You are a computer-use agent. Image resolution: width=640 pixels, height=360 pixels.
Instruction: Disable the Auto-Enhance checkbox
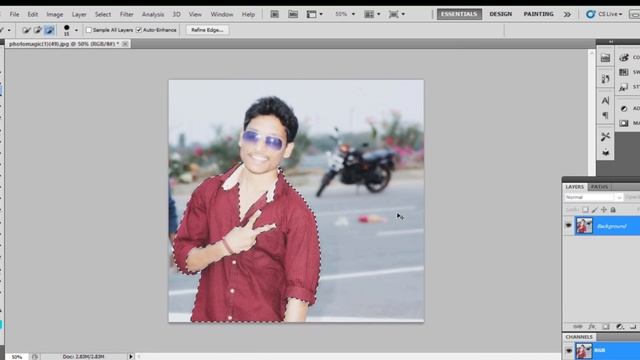139,30
